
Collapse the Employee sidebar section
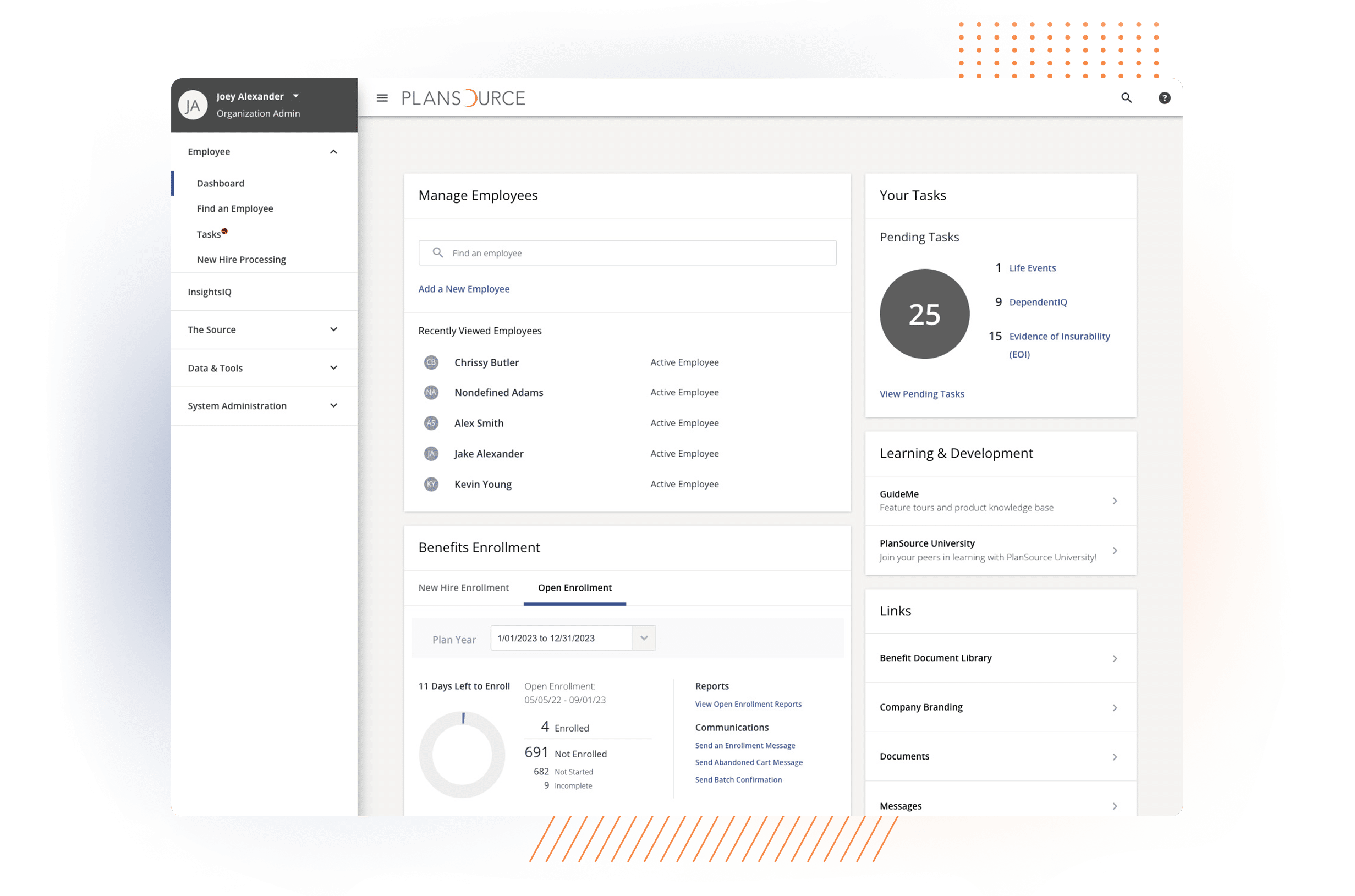[x=334, y=152]
